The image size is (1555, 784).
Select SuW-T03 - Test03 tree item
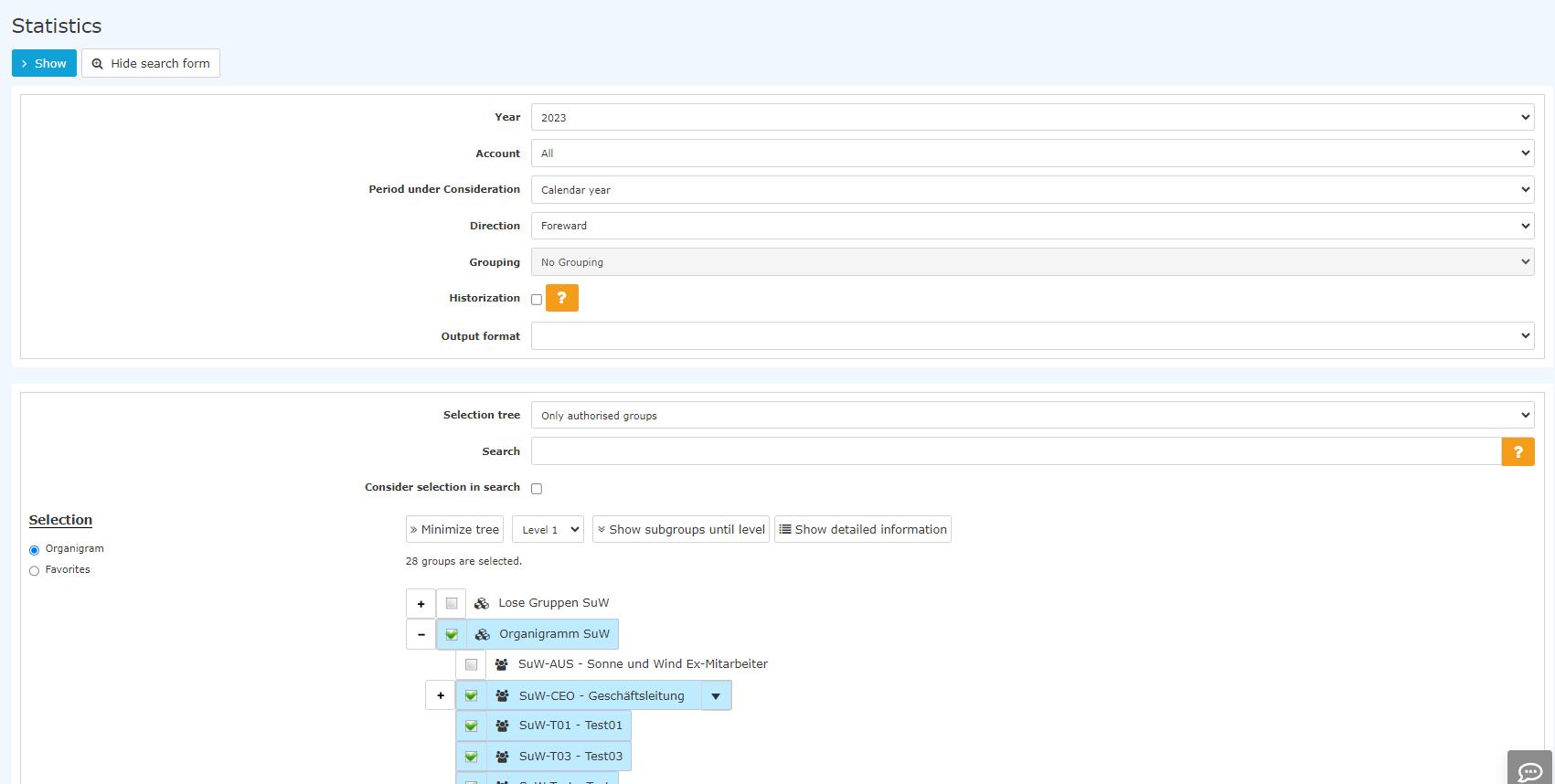tap(570, 757)
